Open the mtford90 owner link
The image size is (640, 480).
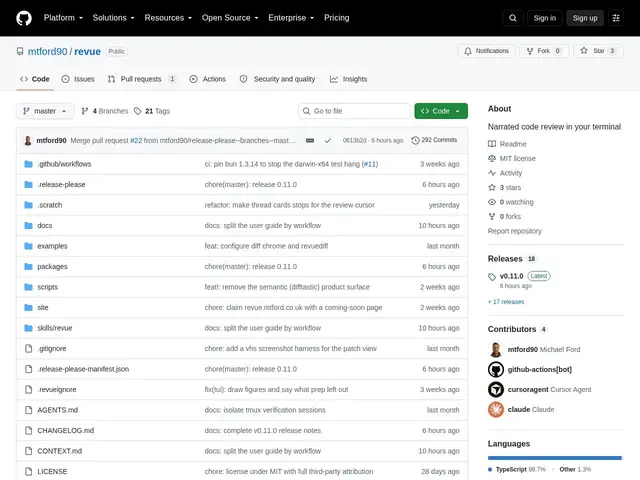(47, 51)
